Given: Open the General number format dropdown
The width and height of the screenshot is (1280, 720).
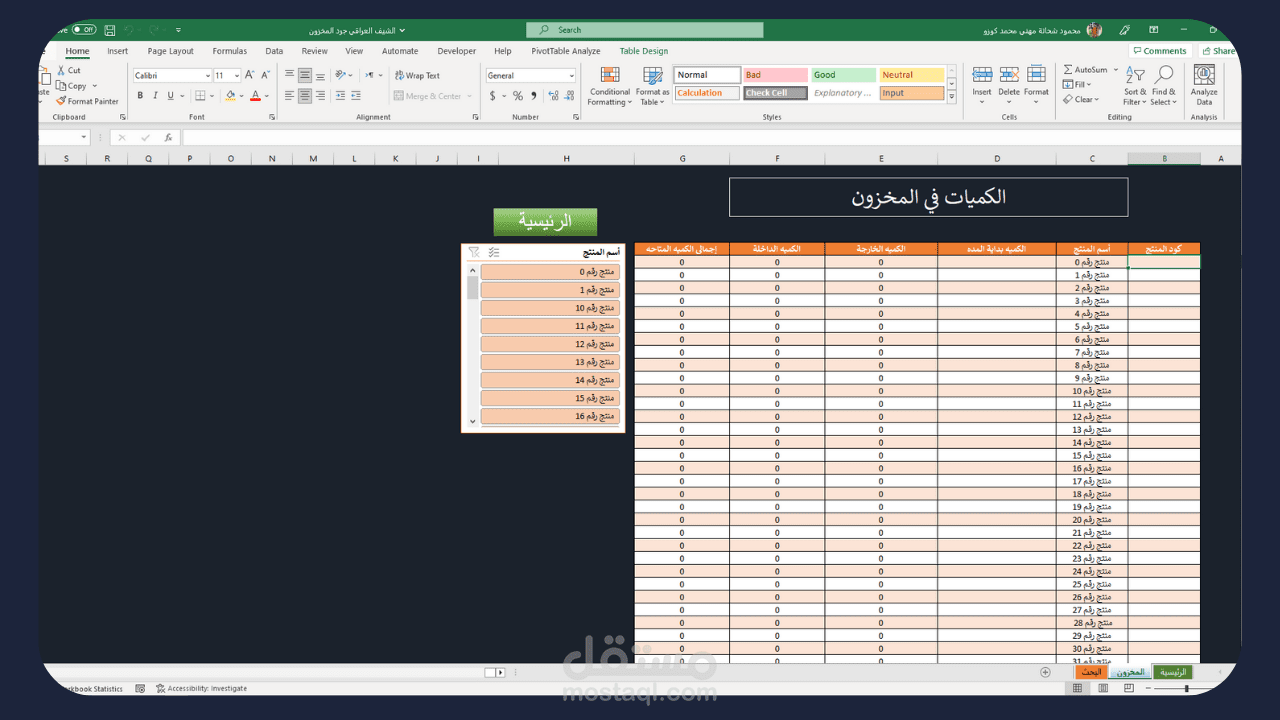Looking at the screenshot, I should pyautogui.click(x=571, y=76).
